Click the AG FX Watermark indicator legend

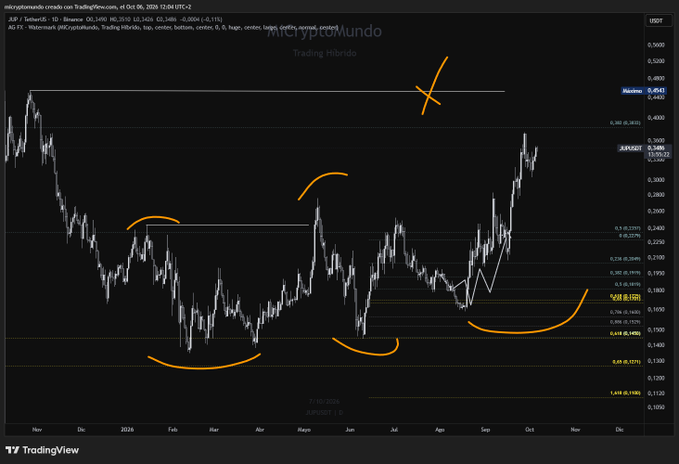pos(173,27)
